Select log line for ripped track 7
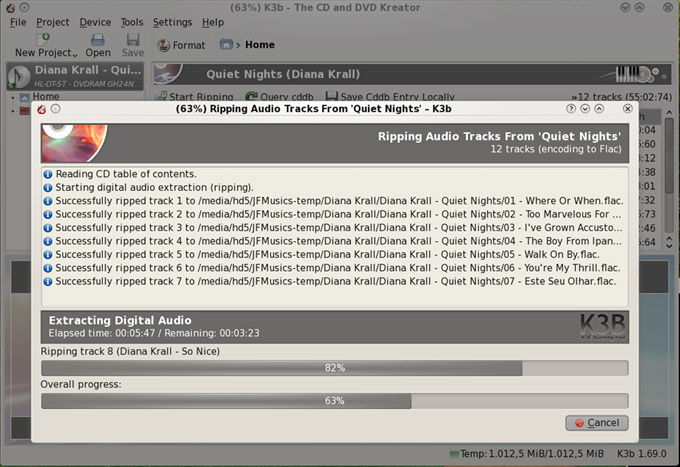Viewport: 680px width, 467px height. 335,281
